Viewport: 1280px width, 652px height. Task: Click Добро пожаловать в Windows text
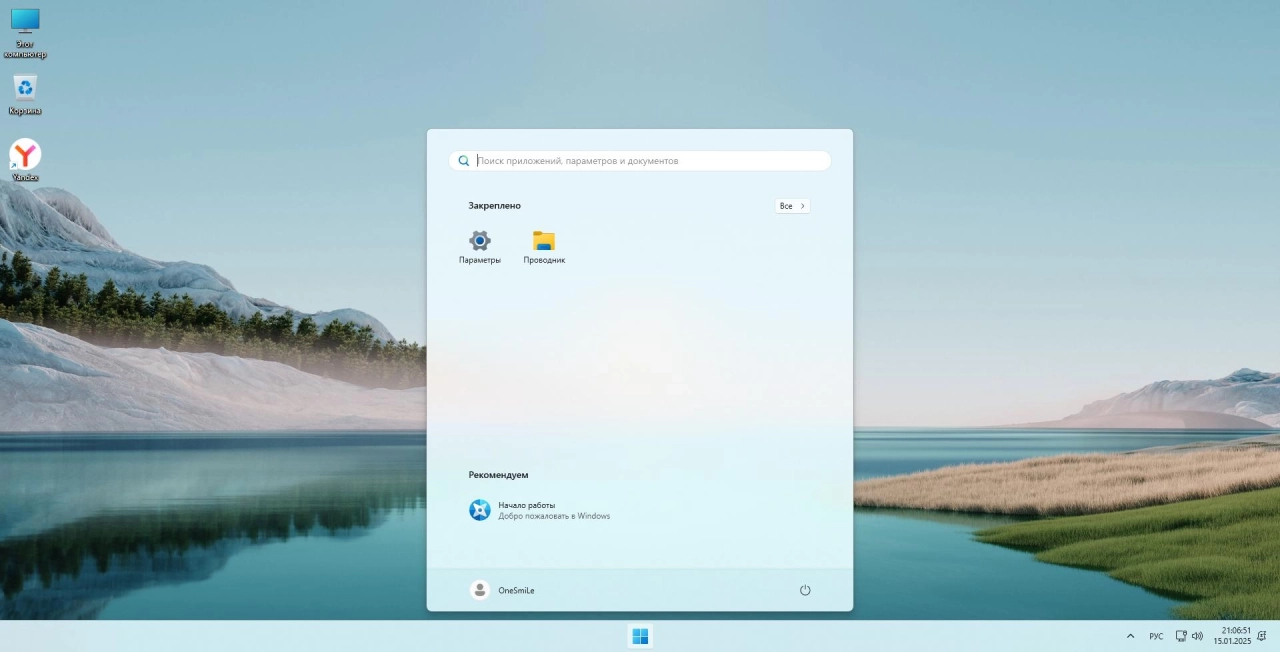tap(554, 516)
